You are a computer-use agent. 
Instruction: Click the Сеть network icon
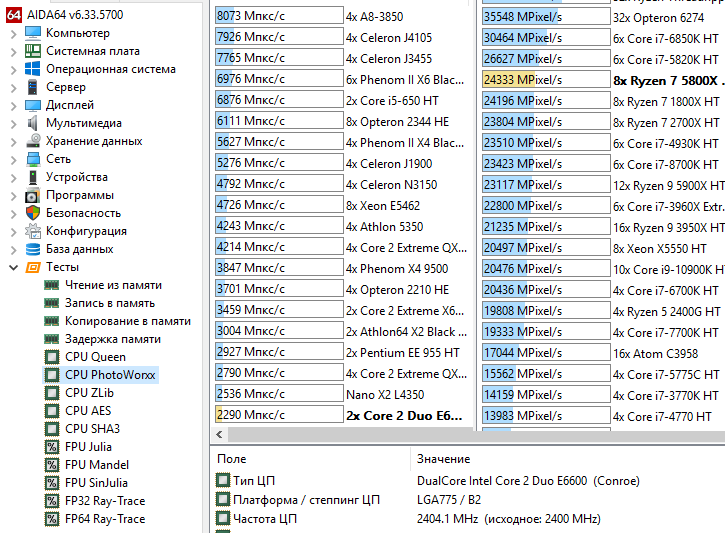click(33, 159)
